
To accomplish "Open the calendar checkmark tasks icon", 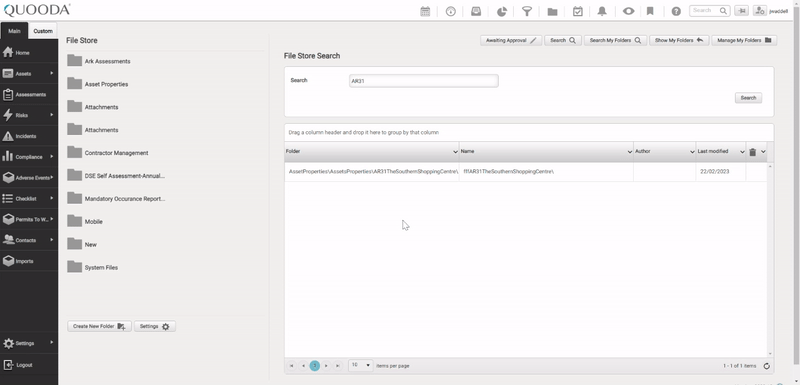I will (578, 11).
